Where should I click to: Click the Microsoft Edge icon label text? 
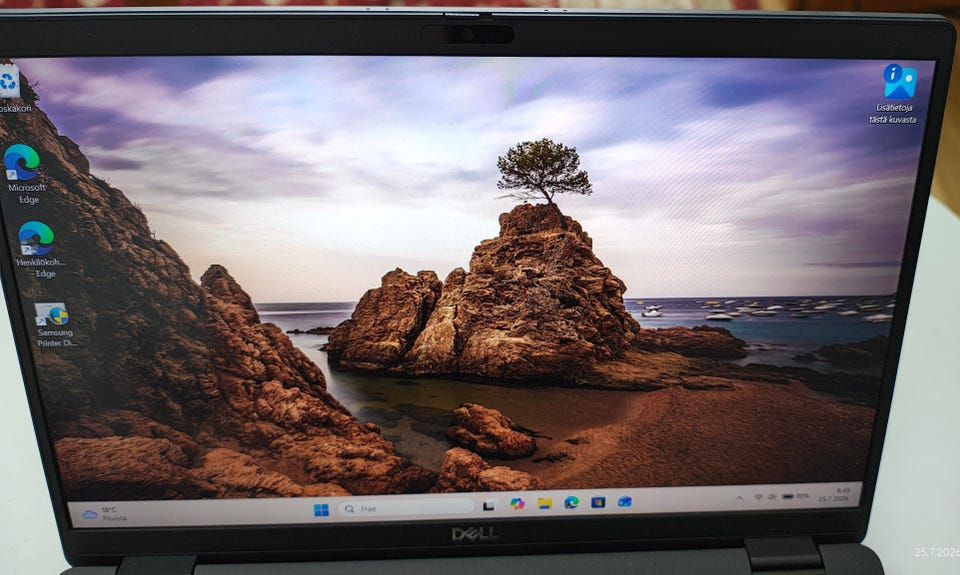pyautogui.click(x=27, y=194)
